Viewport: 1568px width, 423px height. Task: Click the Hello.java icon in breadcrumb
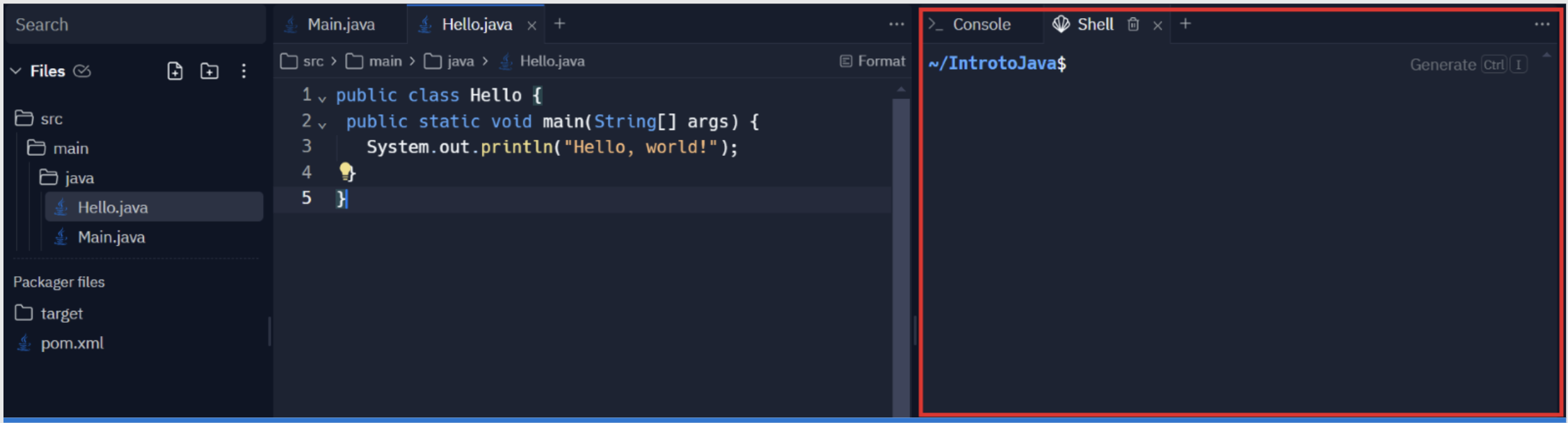click(506, 61)
